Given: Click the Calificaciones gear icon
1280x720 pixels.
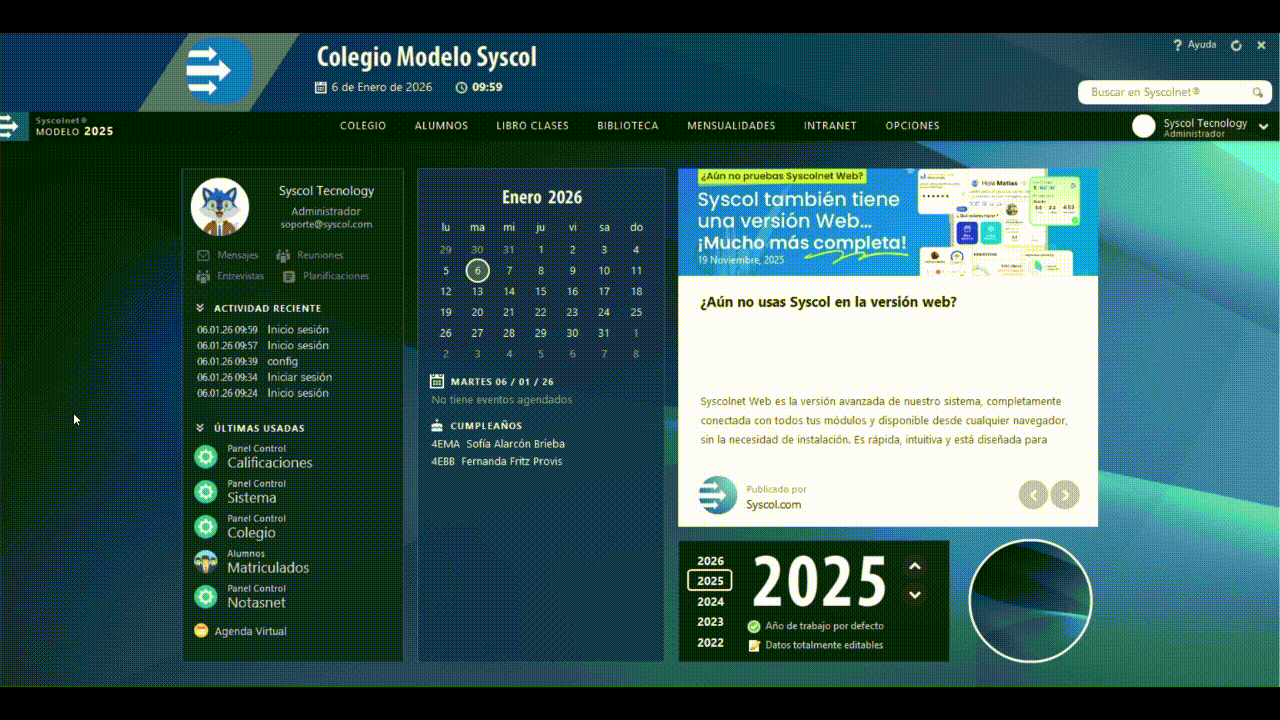Looking at the screenshot, I should pos(206,457).
